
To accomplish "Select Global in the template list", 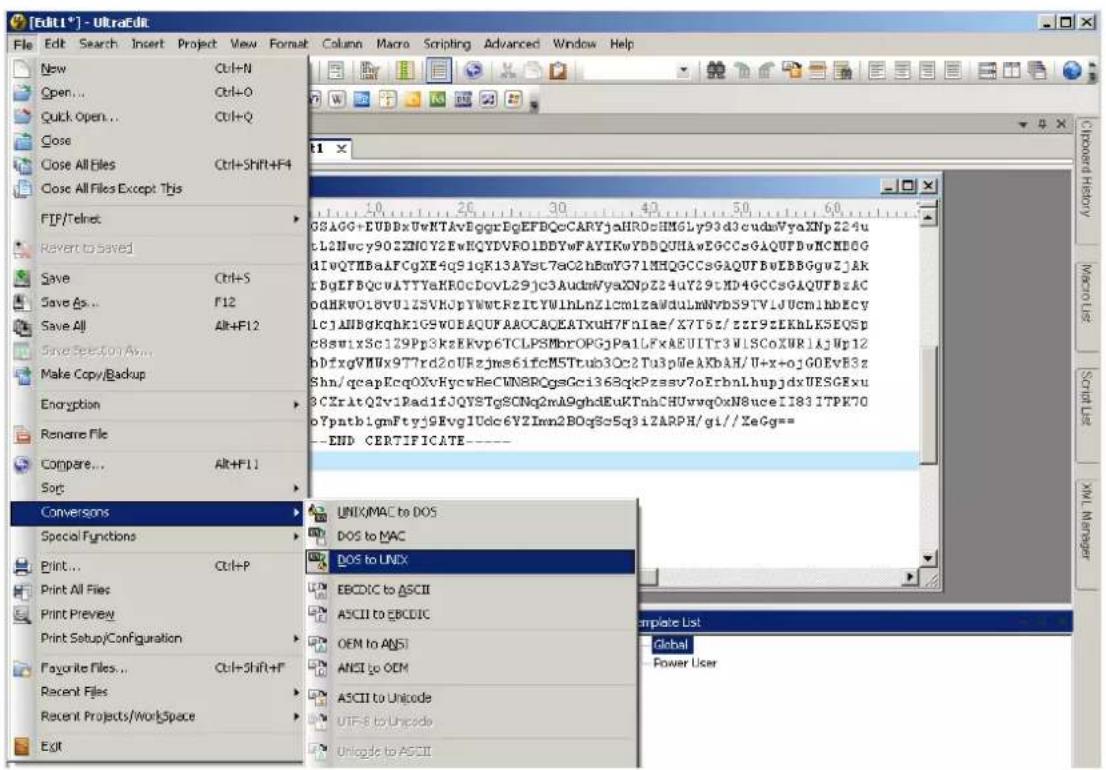I will [x=671, y=644].
